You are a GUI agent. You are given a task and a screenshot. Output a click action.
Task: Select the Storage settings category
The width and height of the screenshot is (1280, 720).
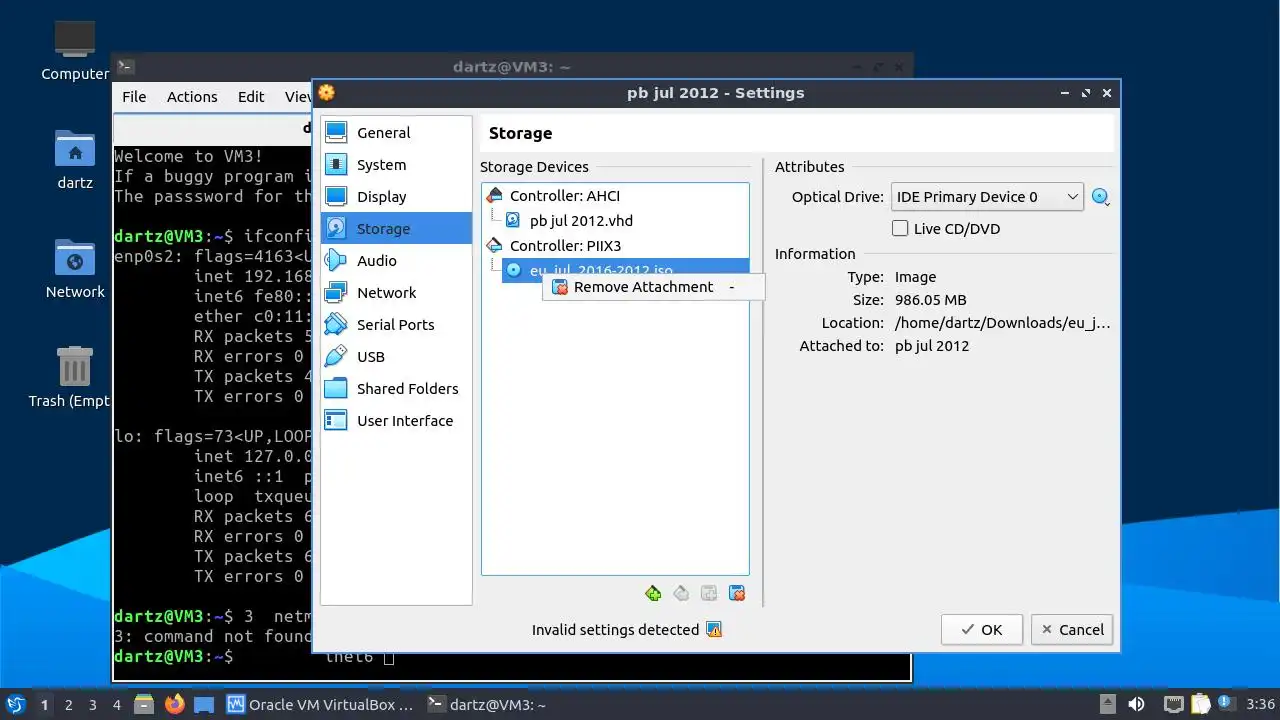click(396, 228)
